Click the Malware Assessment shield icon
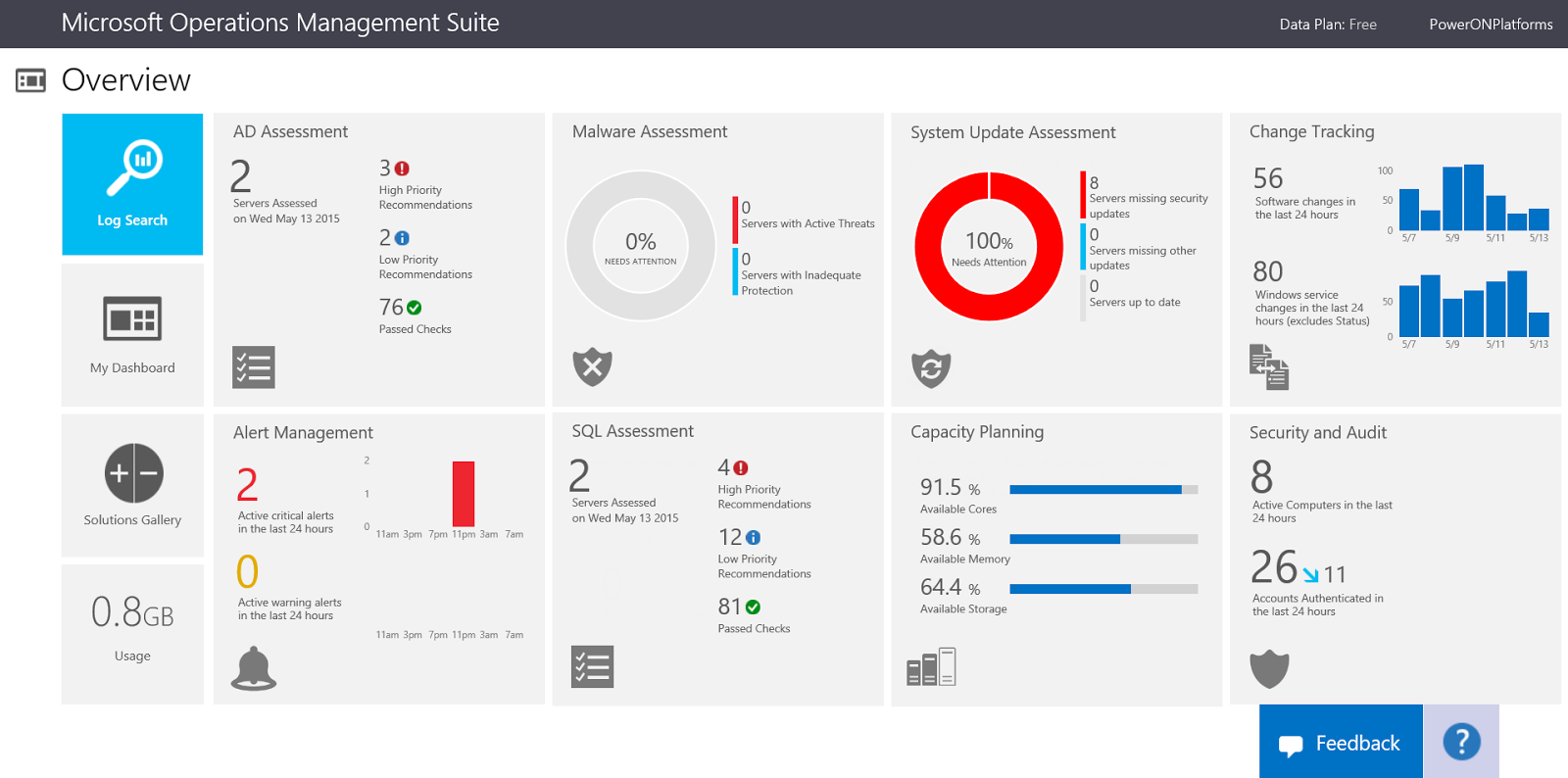The image size is (1568, 778). click(592, 367)
